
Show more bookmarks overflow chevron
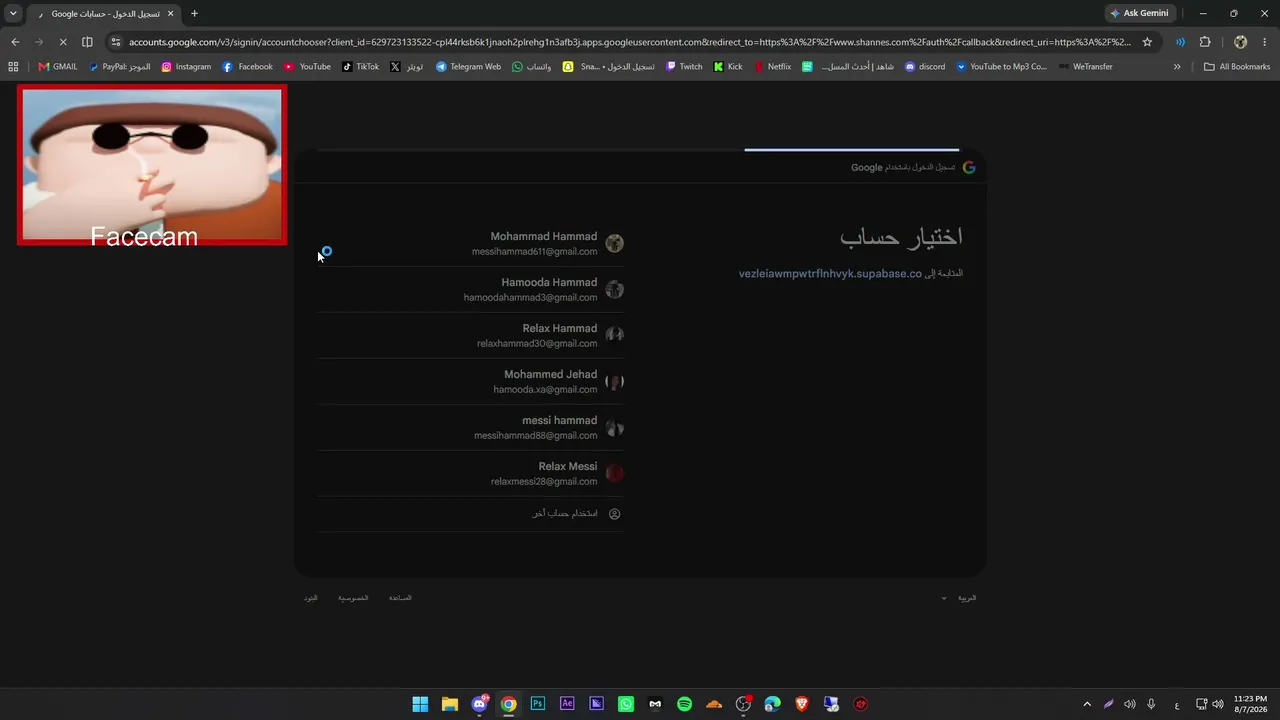[1177, 67]
